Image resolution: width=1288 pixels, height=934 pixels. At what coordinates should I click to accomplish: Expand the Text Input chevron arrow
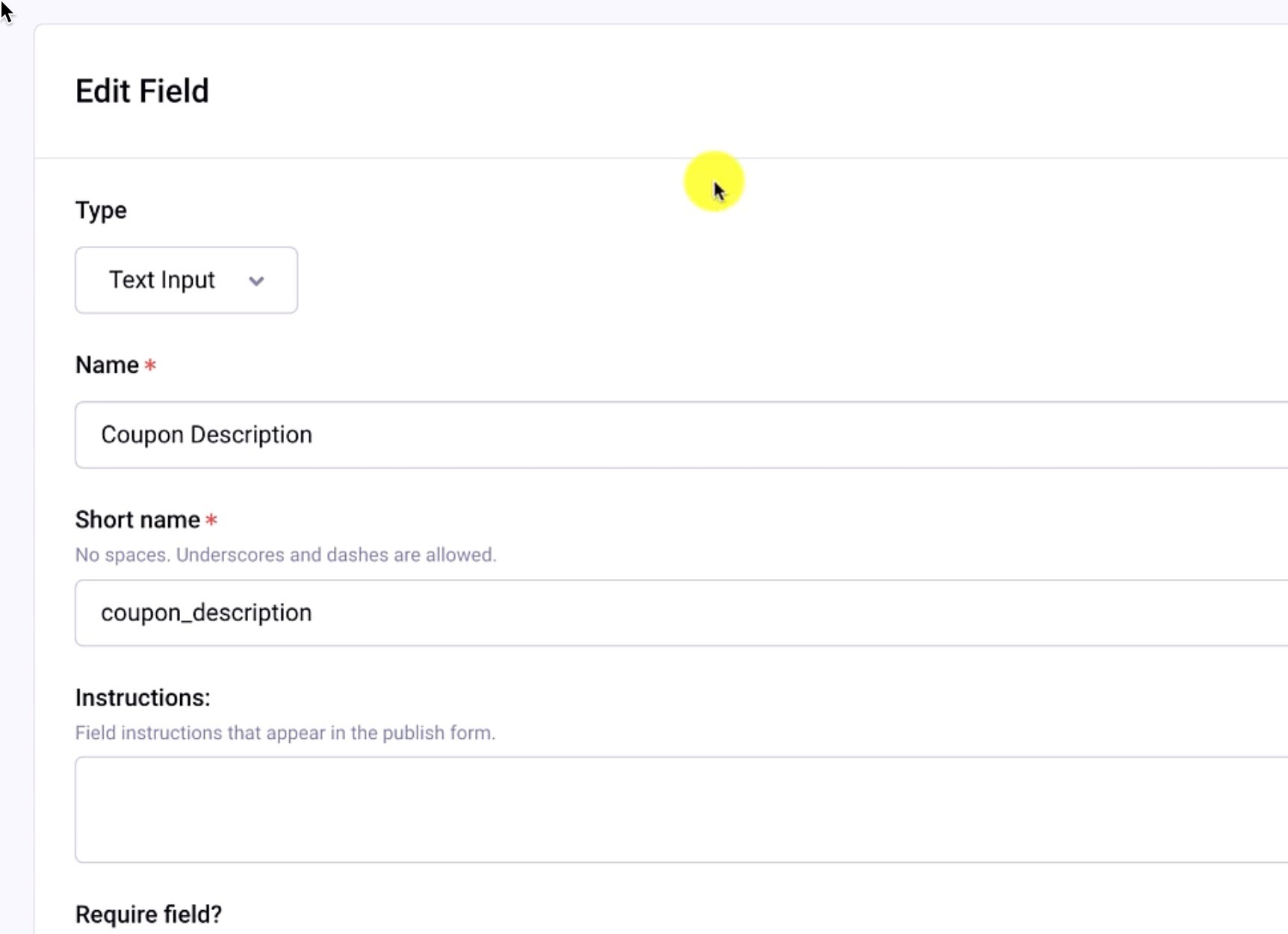(256, 282)
